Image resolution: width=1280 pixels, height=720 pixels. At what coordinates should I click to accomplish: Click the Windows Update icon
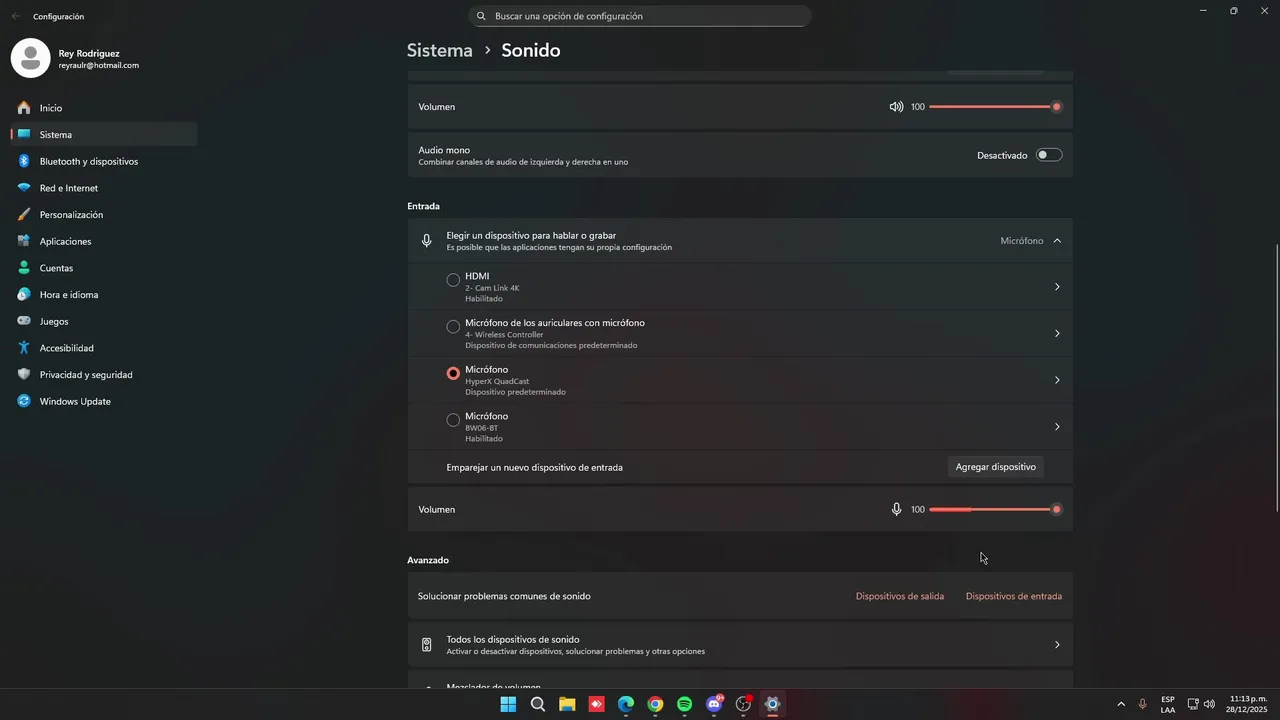(x=24, y=401)
